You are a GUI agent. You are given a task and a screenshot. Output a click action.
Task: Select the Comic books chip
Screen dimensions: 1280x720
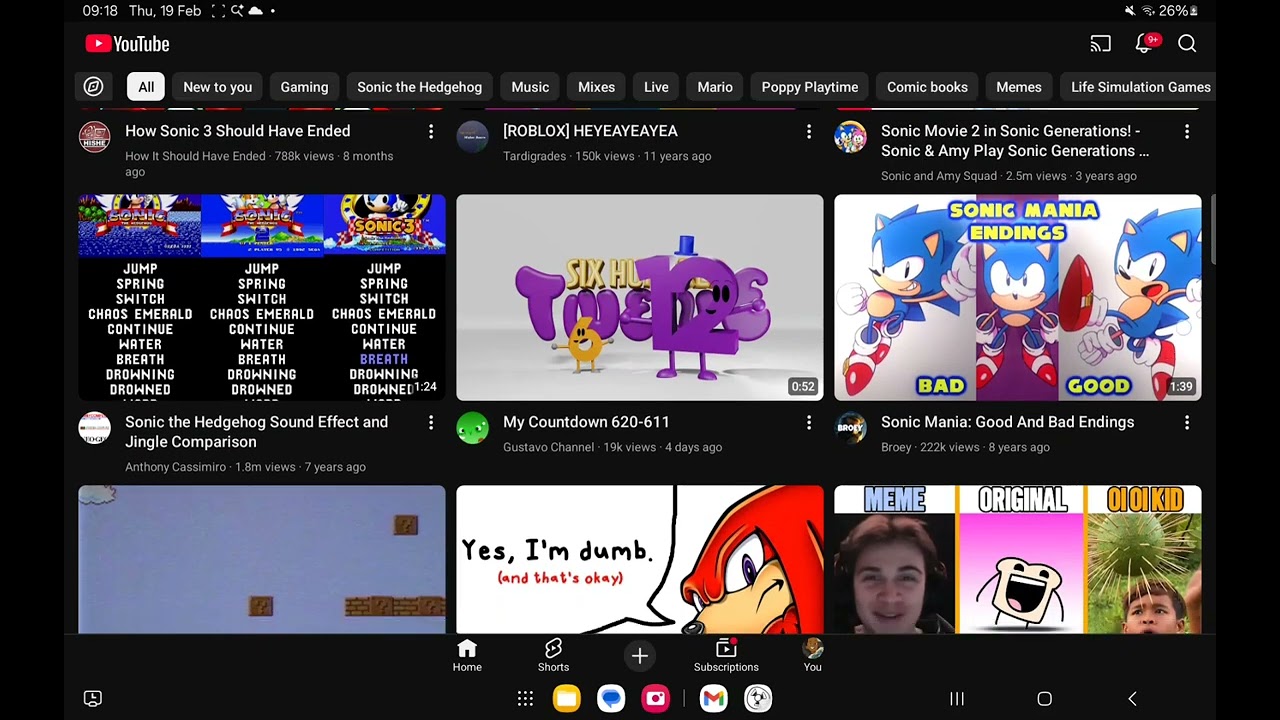[927, 87]
